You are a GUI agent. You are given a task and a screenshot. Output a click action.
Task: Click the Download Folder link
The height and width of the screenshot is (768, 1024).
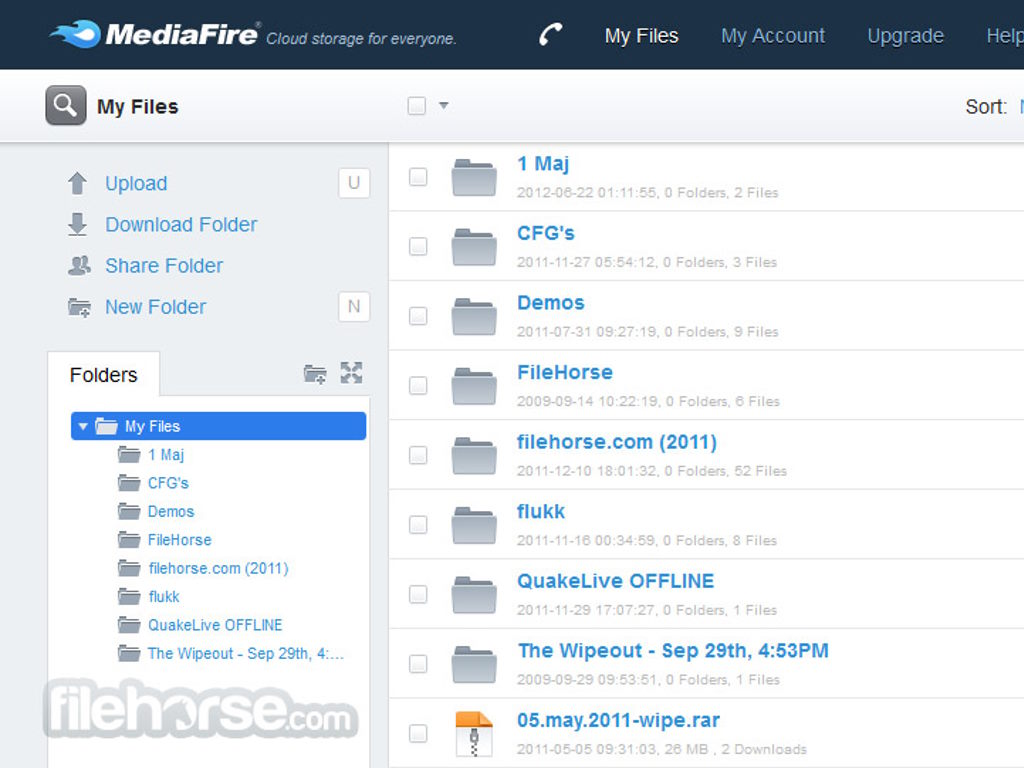(x=181, y=225)
